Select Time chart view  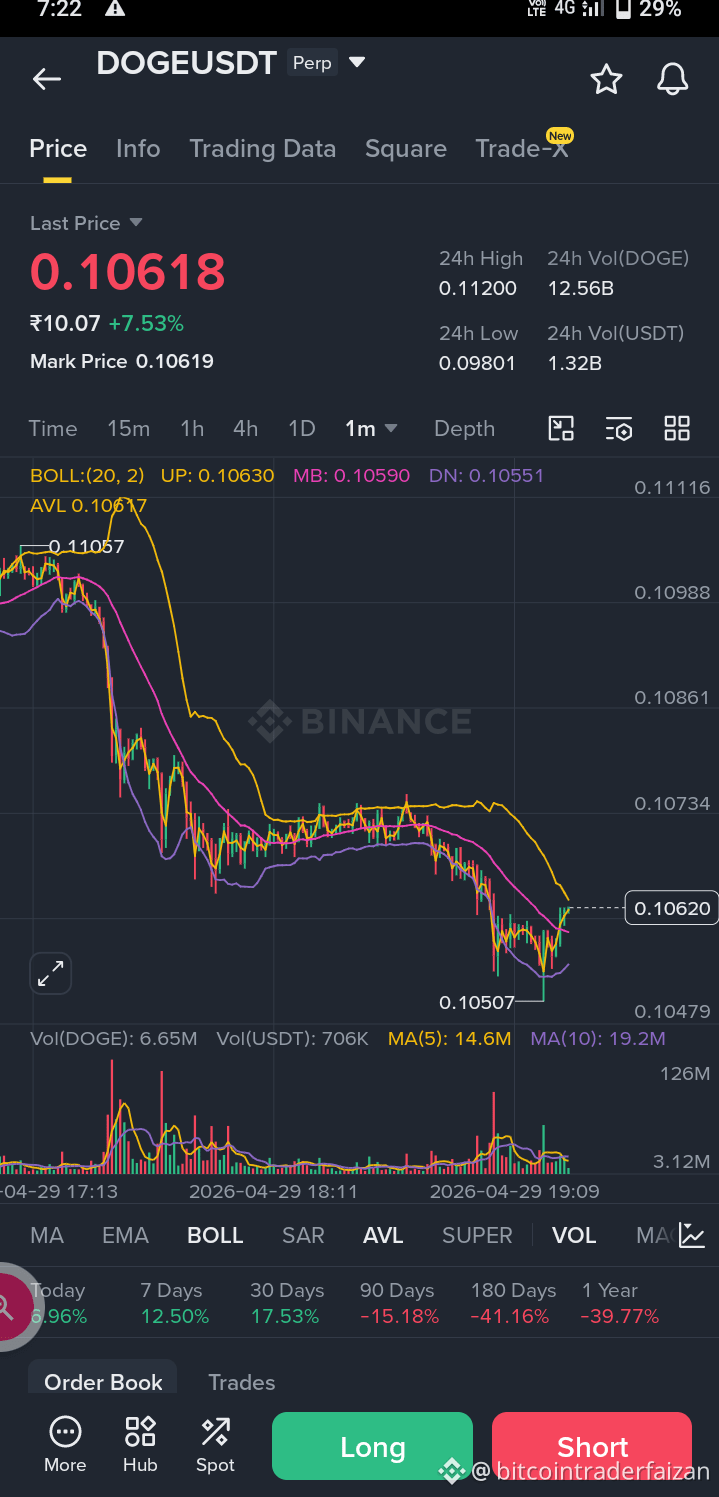click(53, 429)
